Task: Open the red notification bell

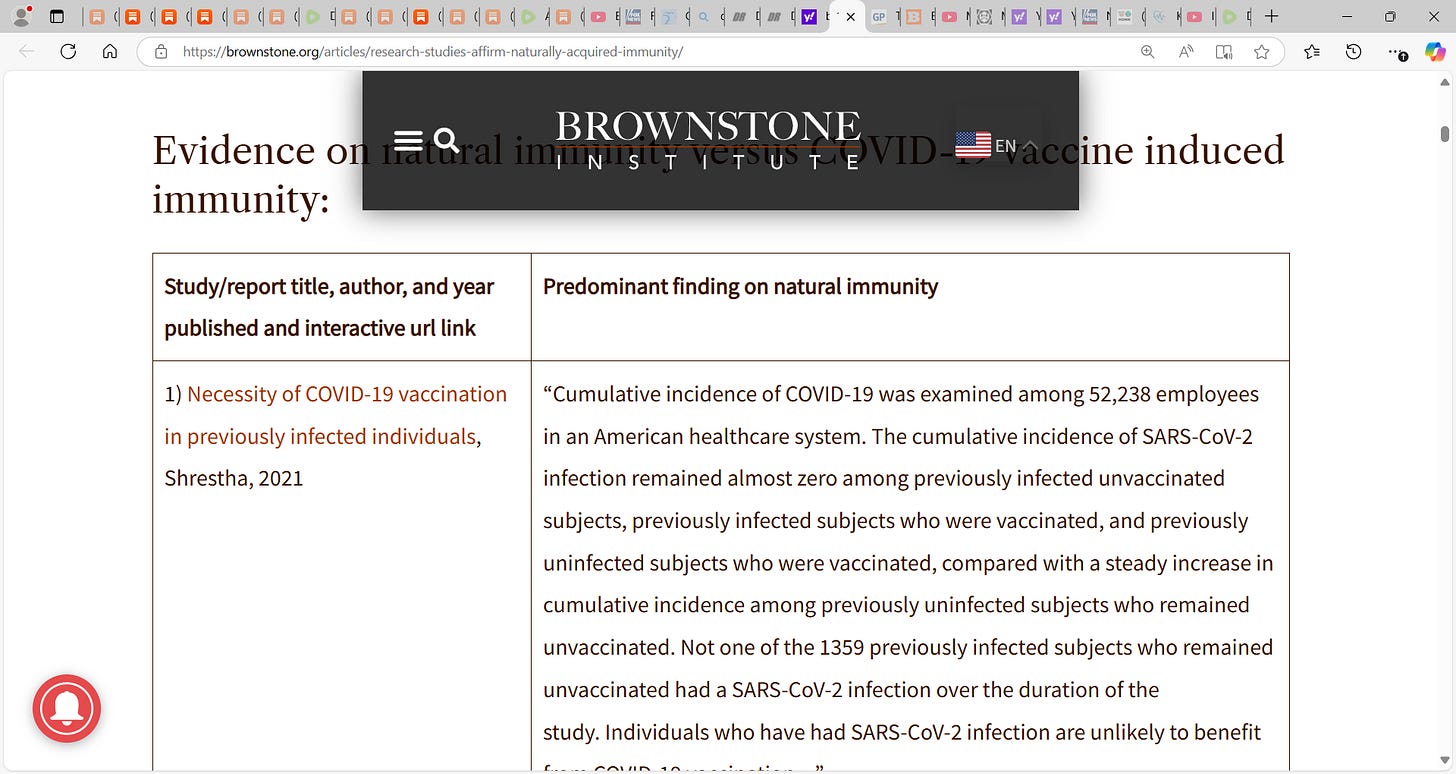Action: 67,709
